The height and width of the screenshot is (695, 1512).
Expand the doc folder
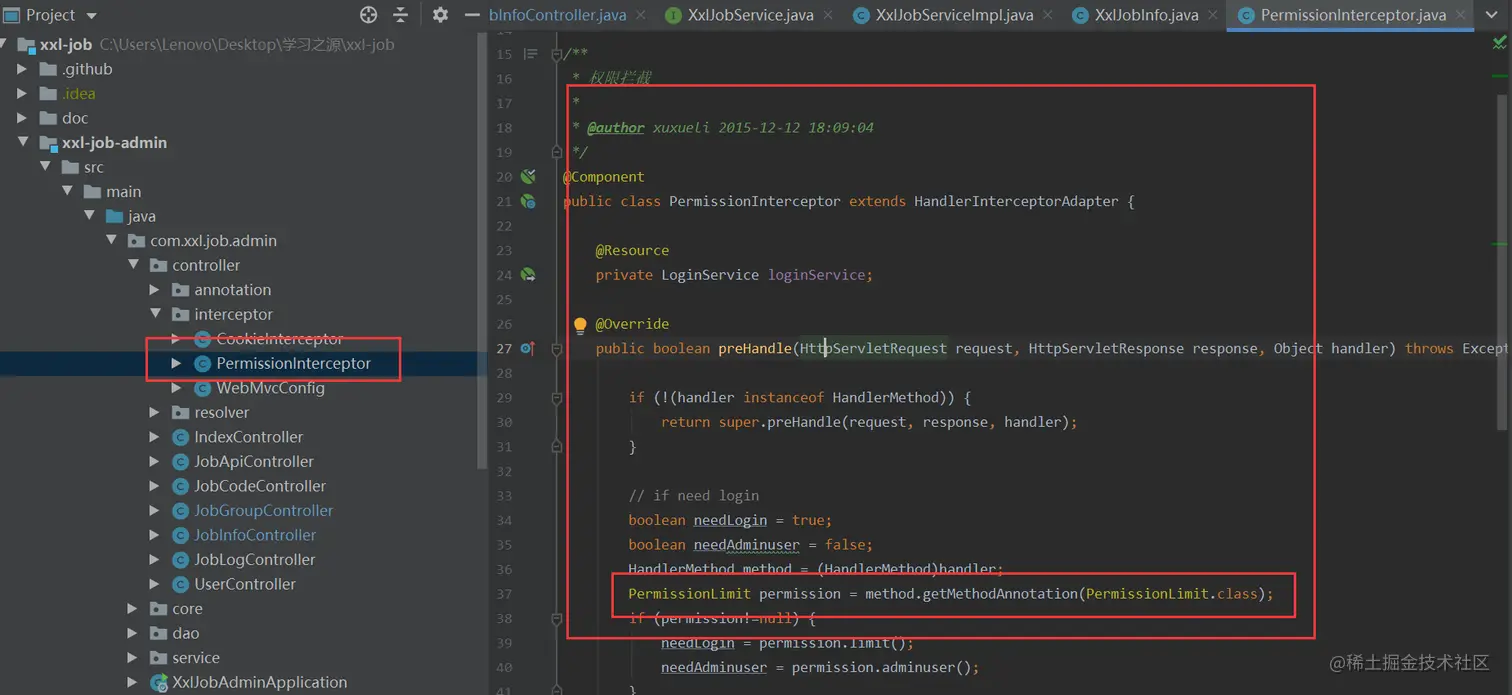point(22,118)
